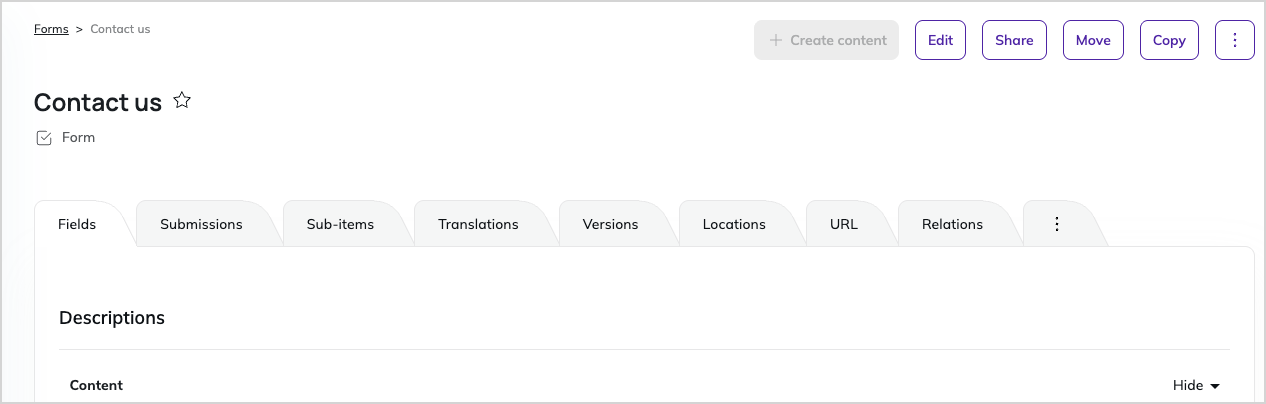Select the Translations tab
This screenshot has width=1266, height=404.
click(478, 224)
